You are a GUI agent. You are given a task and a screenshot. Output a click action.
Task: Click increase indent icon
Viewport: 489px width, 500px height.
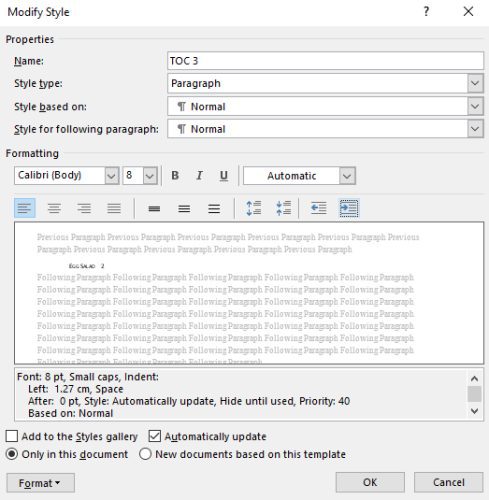coord(349,208)
